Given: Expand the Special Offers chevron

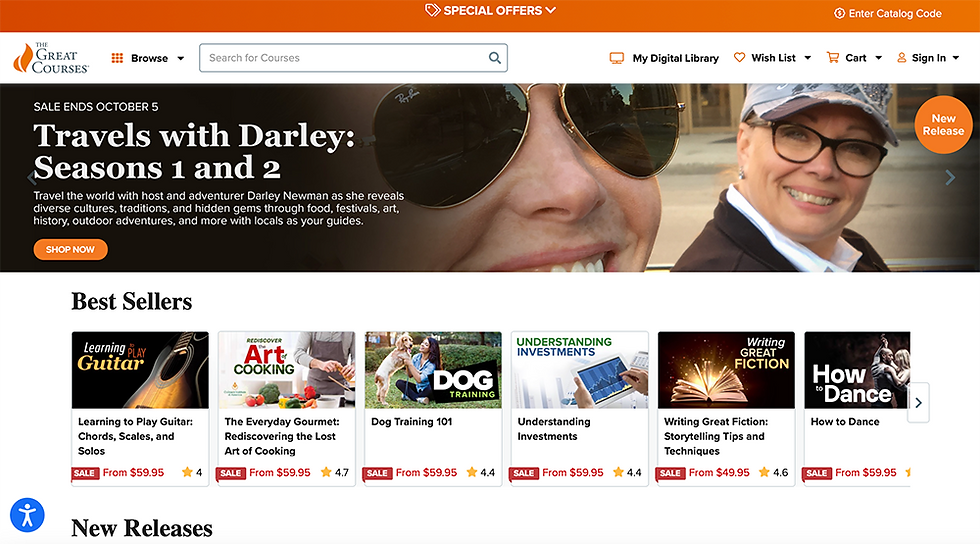Looking at the screenshot, I should pyautogui.click(x=550, y=10).
